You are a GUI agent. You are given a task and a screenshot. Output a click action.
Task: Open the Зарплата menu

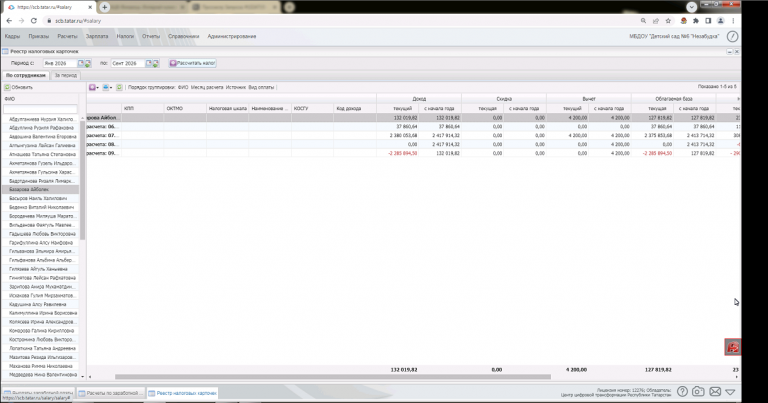click(x=97, y=36)
